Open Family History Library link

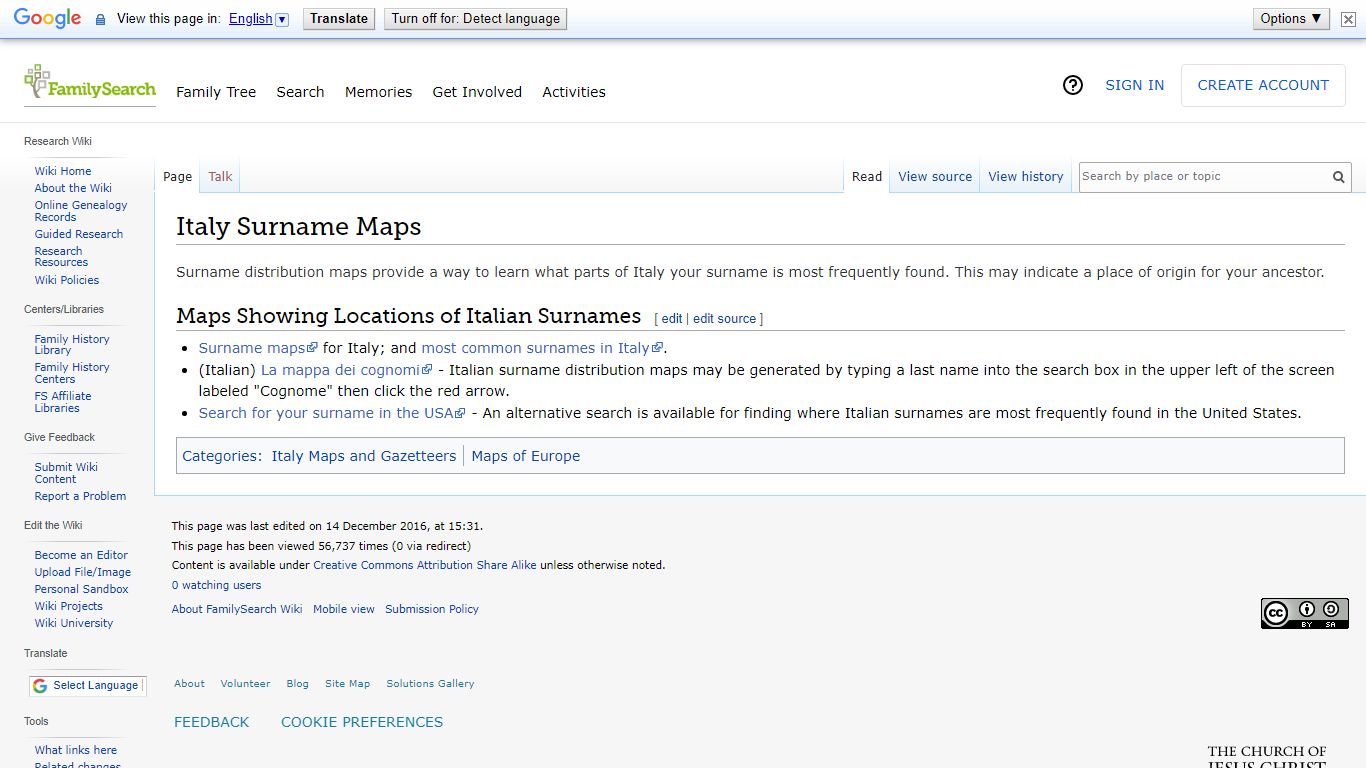[72, 345]
